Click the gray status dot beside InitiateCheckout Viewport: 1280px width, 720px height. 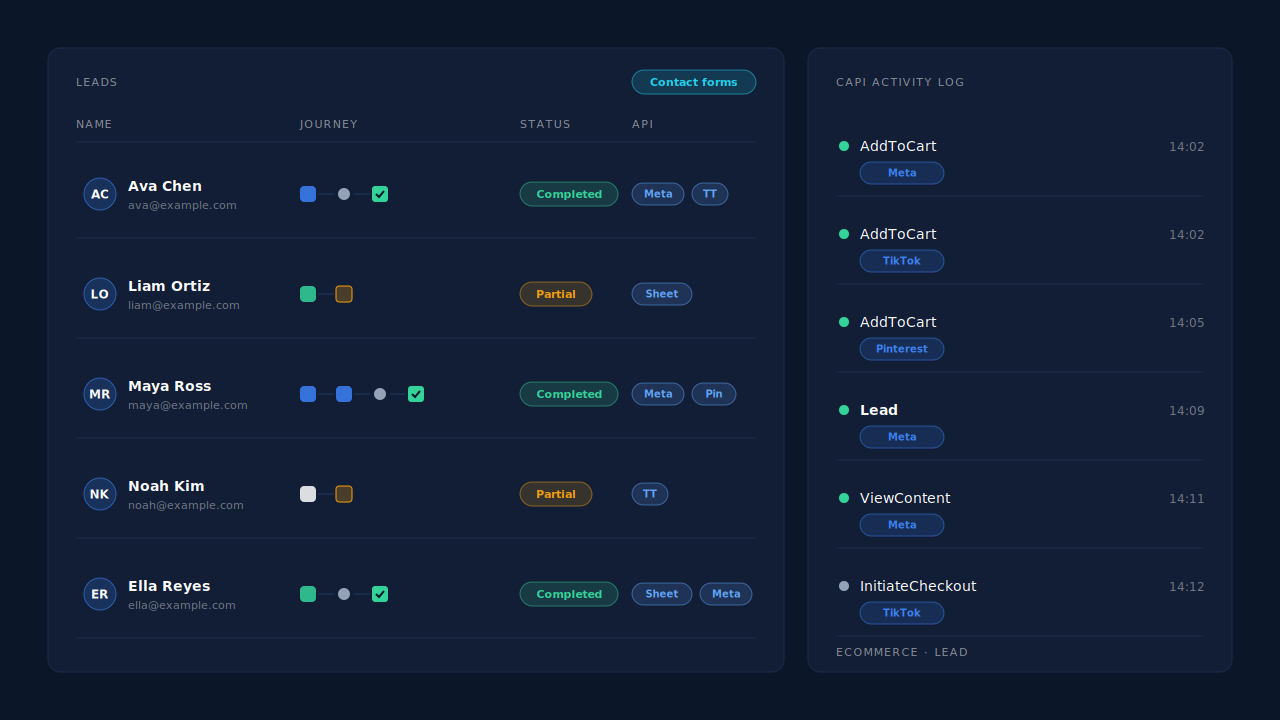pyautogui.click(x=844, y=586)
